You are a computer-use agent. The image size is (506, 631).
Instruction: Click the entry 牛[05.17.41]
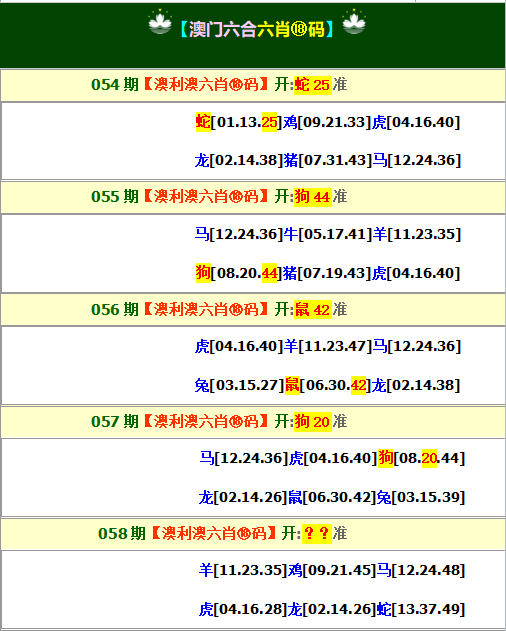[x=328, y=234]
